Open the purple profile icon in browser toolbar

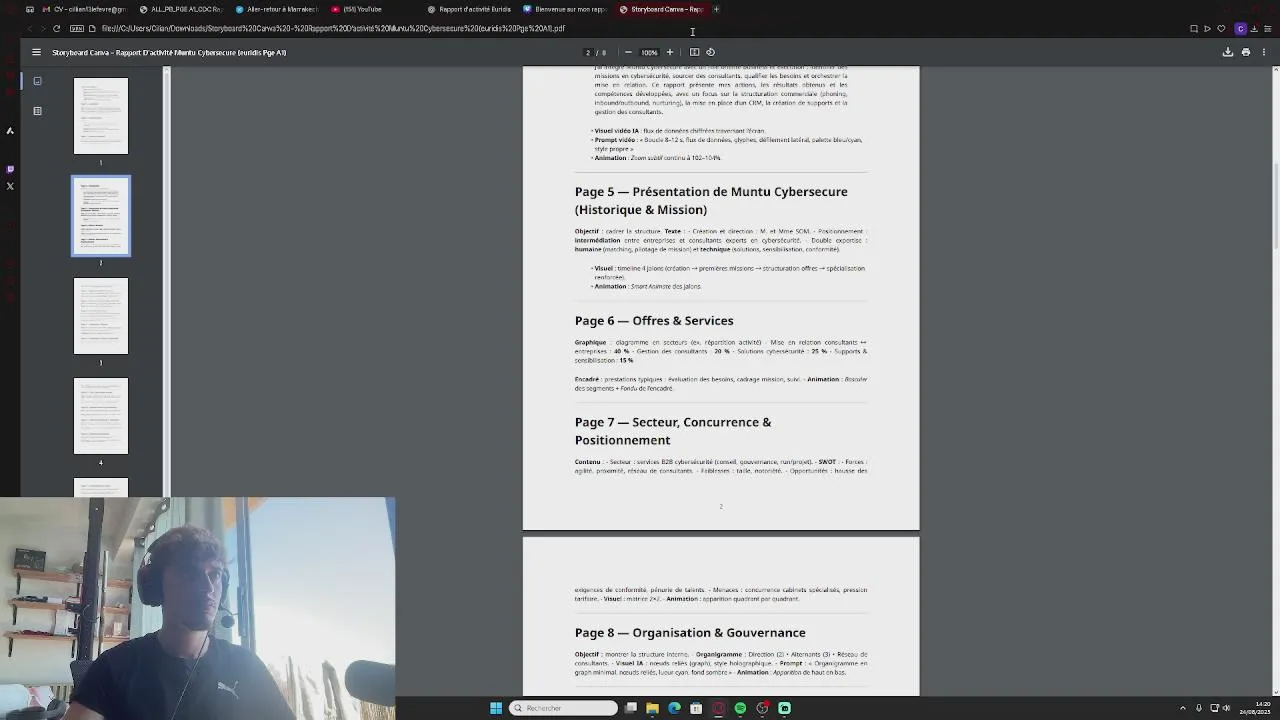point(1241,28)
